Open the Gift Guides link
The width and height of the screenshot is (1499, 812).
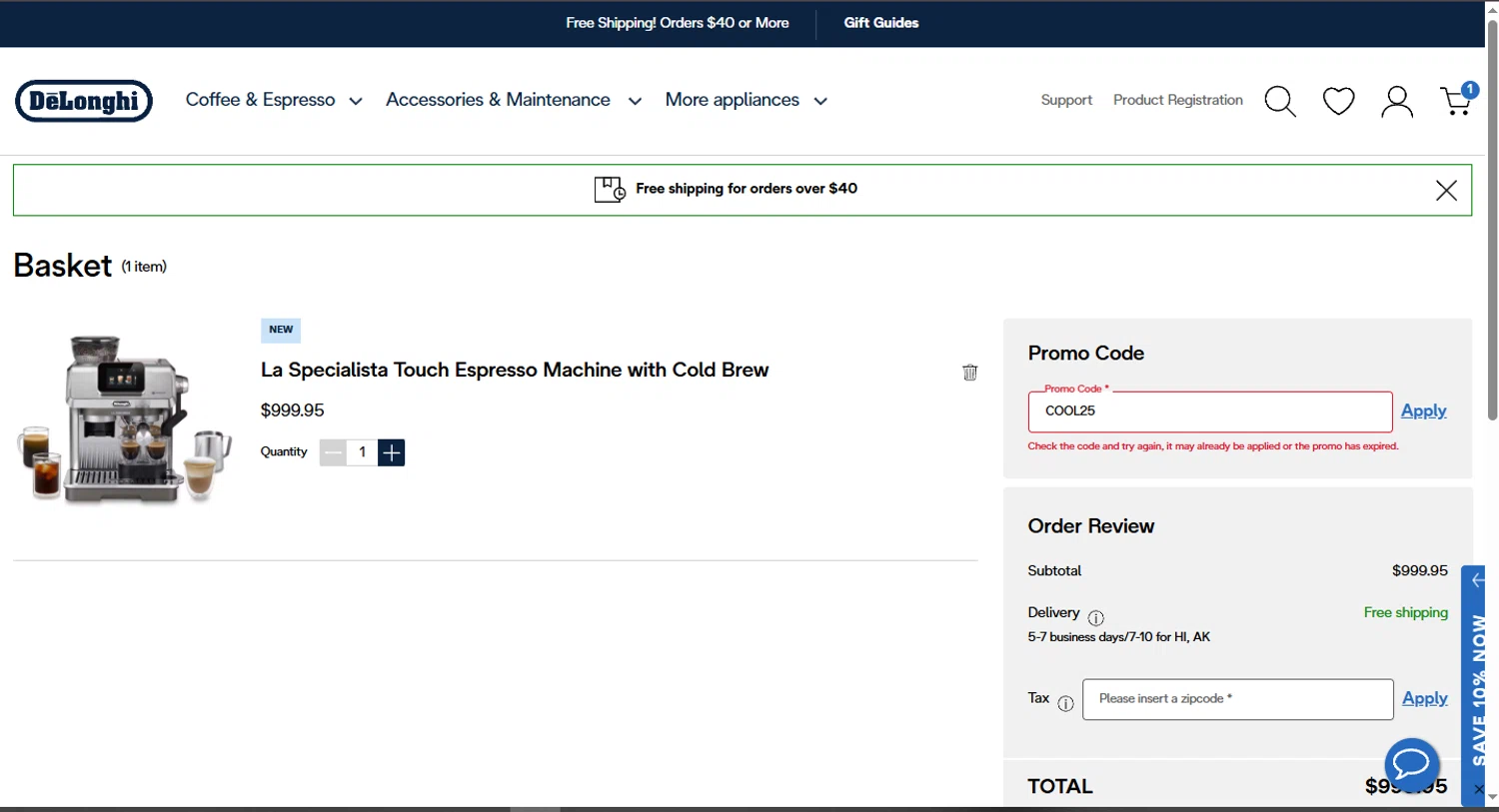(x=880, y=23)
